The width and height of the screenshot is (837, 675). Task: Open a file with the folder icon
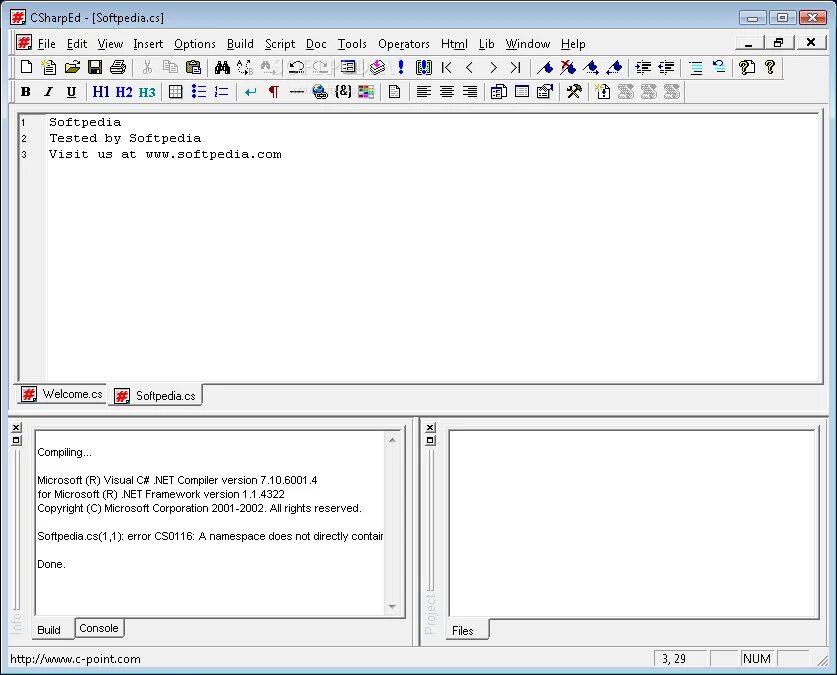tap(72, 67)
